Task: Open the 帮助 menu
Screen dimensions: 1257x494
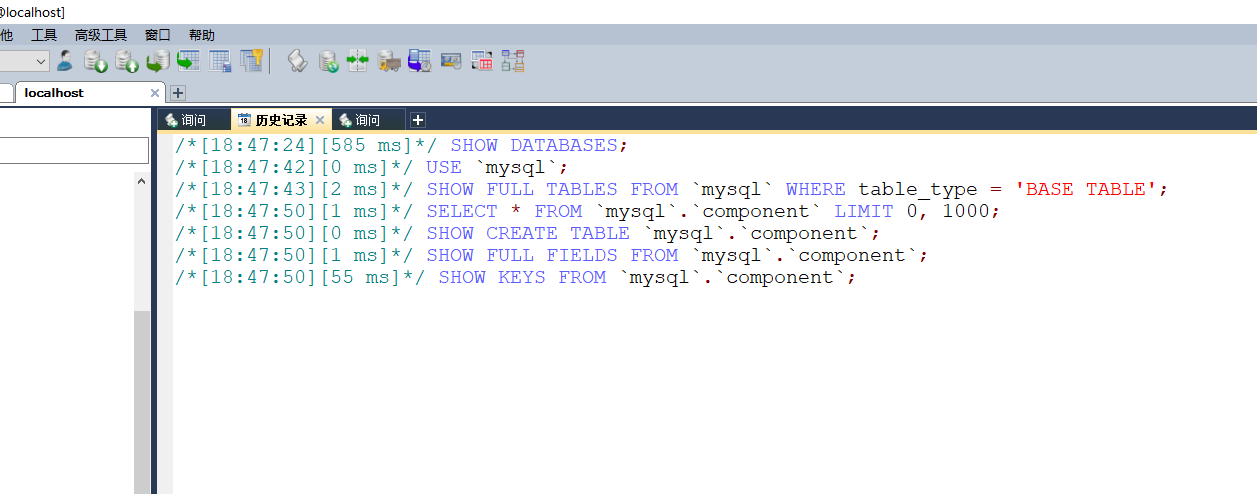Action: point(202,35)
